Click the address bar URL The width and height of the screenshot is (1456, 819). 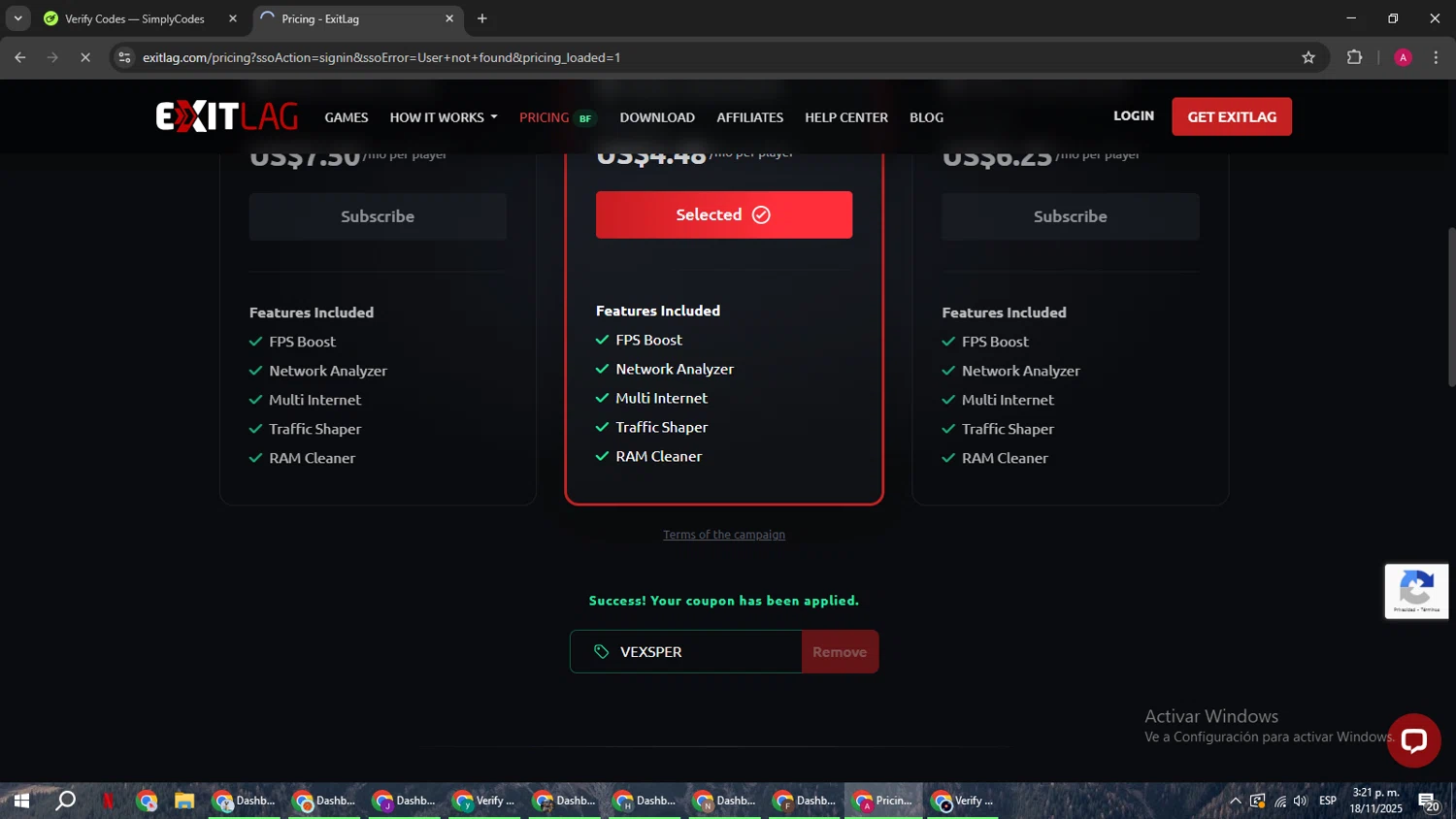coord(381,57)
